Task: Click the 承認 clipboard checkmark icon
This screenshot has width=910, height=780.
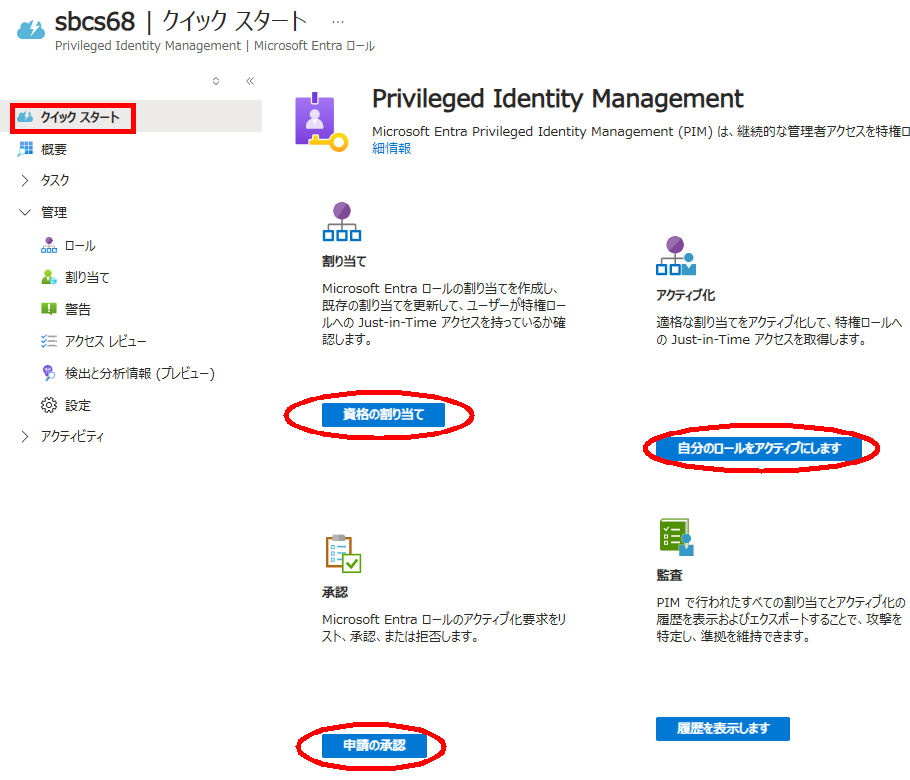Action: pos(343,554)
